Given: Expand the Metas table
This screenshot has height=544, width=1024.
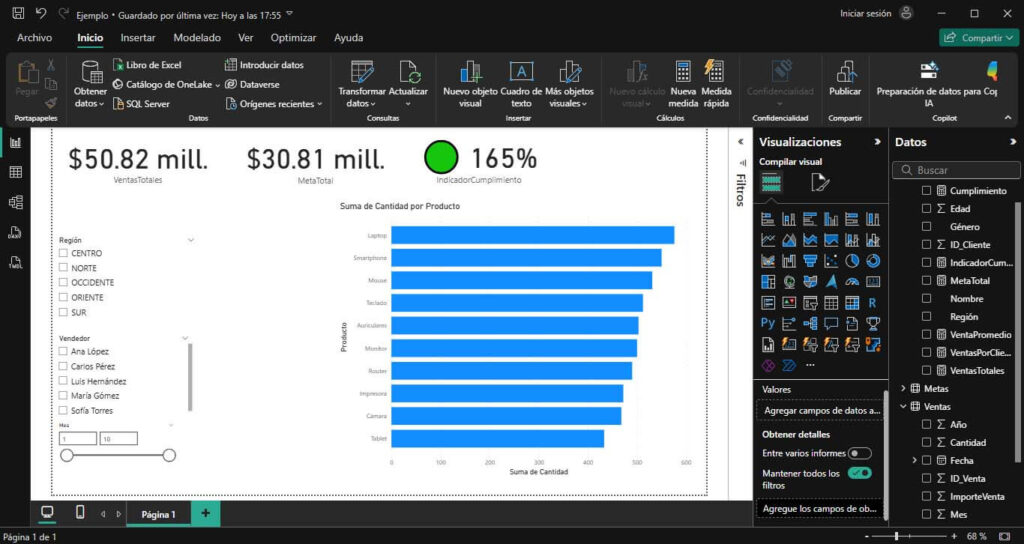Looking at the screenshot, I should click(904, 388).
